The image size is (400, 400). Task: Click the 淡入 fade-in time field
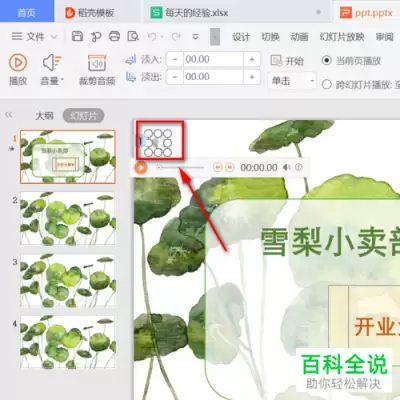[213, 60]
